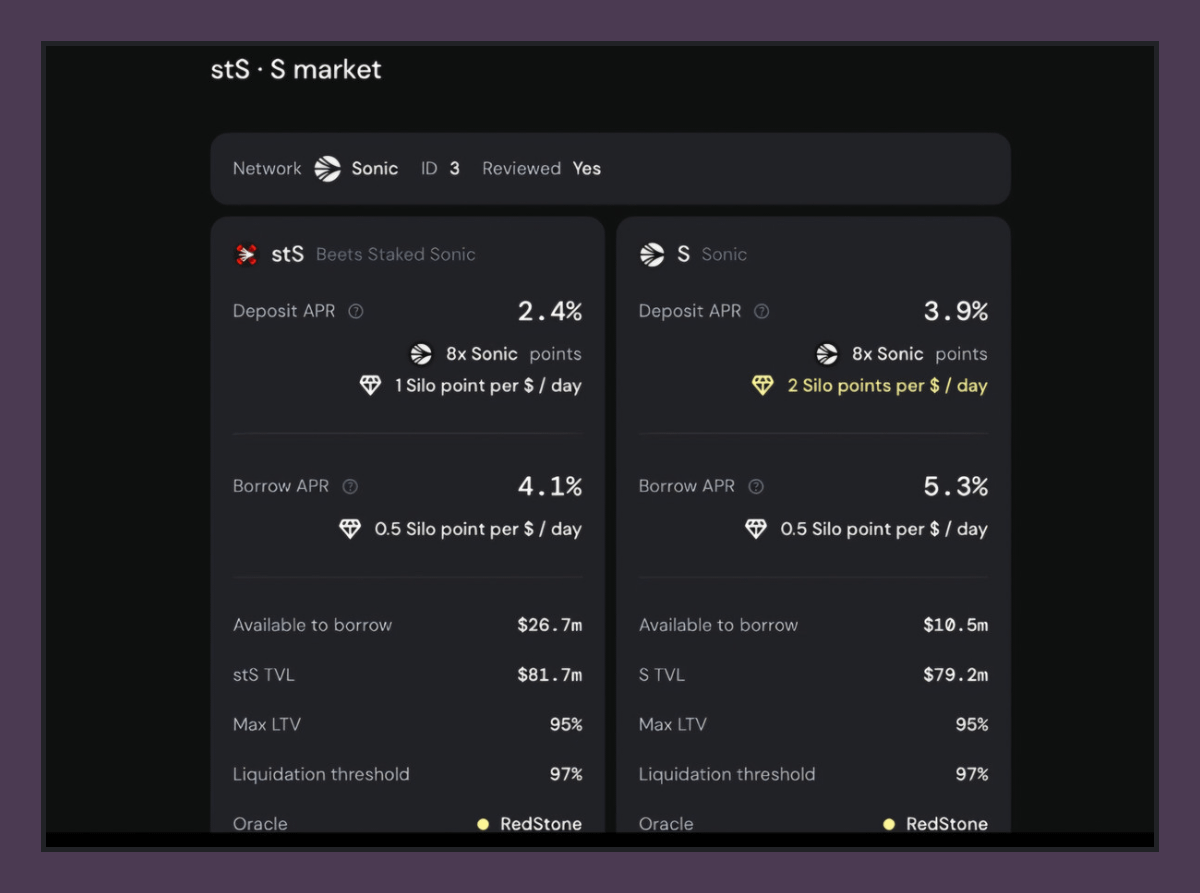Click stS Deposit APR help icon
Screen dimensions: 1200x893
tap(356, 312)
